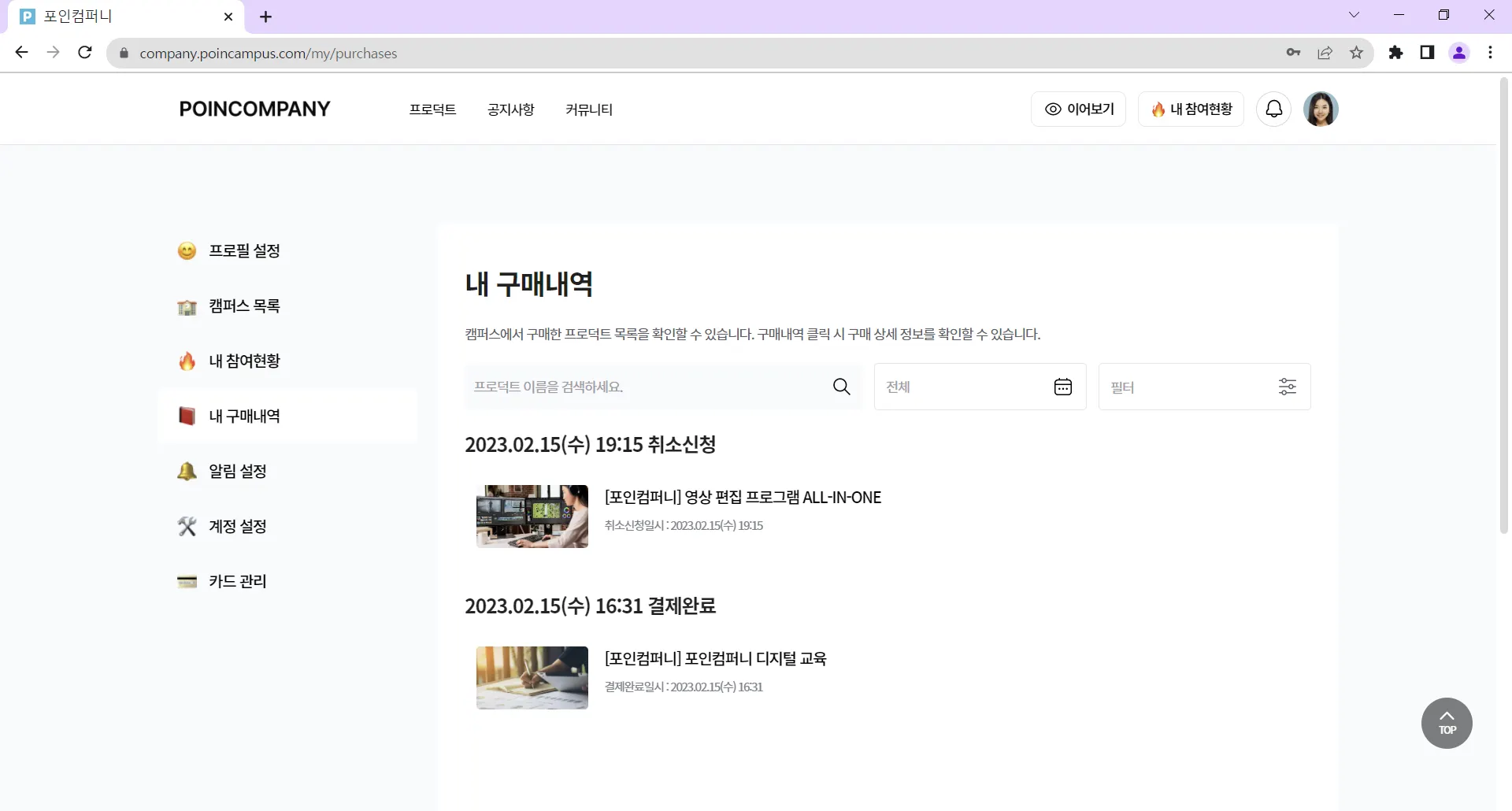Click the page vertical scrollbar
The image size is (1512, 811).
pyautogui.click(x=1504, y=306)
